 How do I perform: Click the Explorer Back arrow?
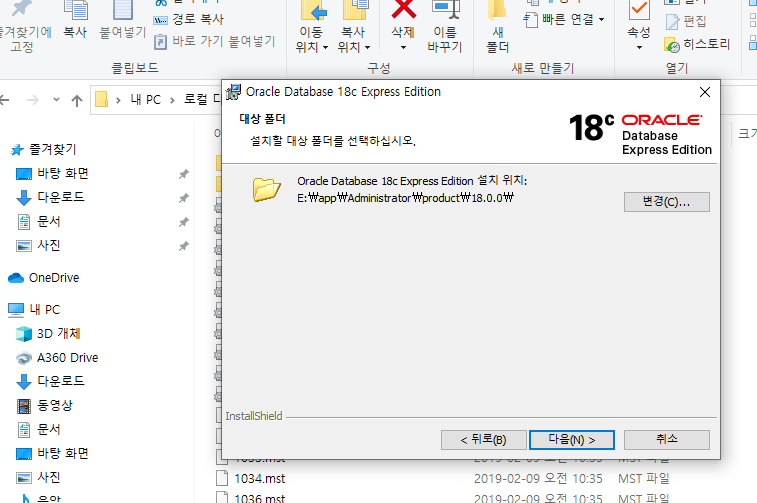(4, 100)
